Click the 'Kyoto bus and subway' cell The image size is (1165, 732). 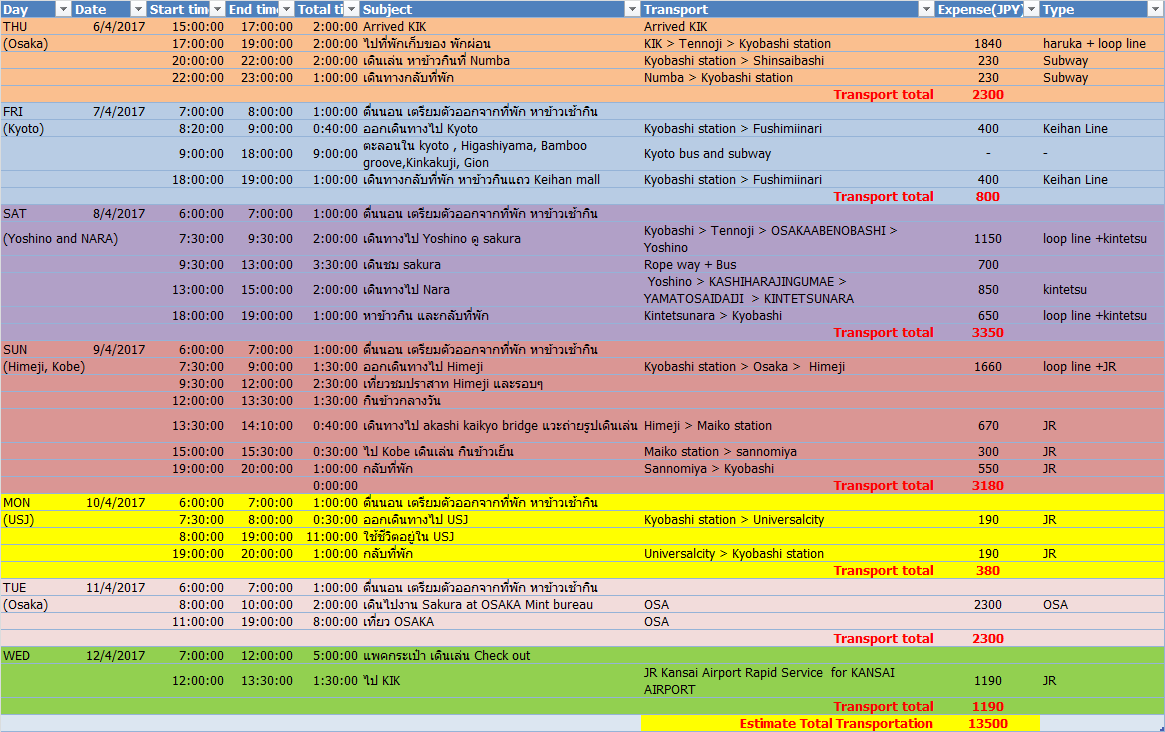[707, 154]
